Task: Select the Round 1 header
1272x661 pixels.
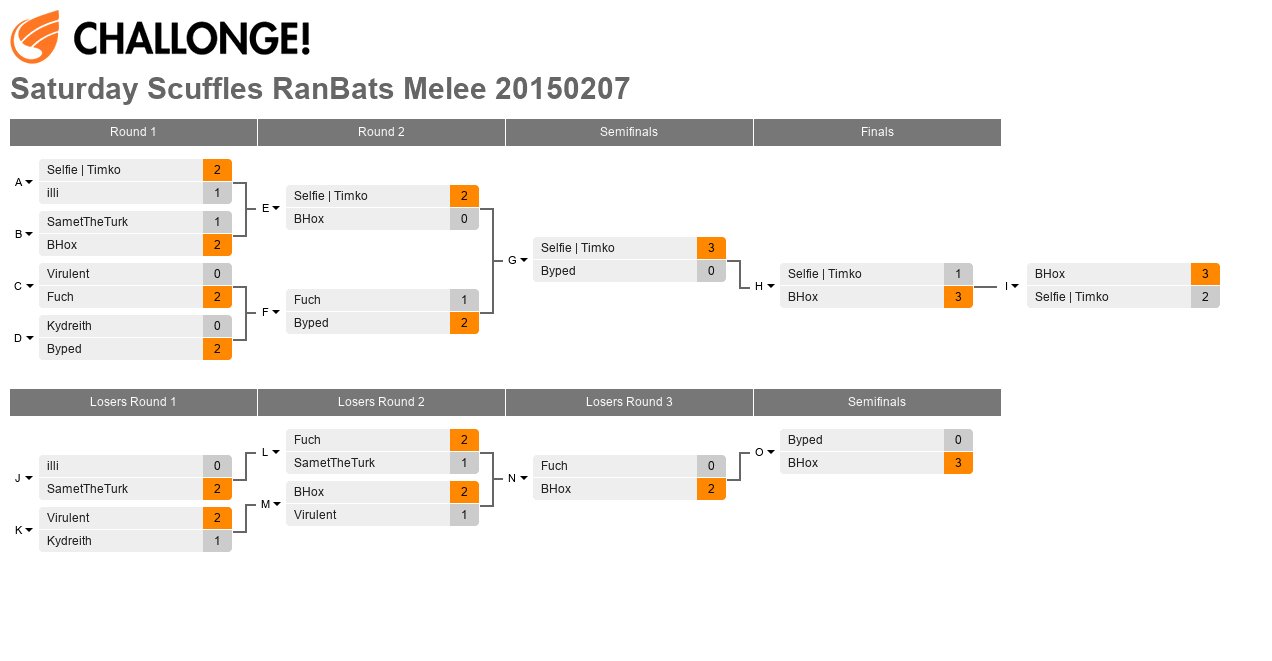Action: (x=133, y=132)
